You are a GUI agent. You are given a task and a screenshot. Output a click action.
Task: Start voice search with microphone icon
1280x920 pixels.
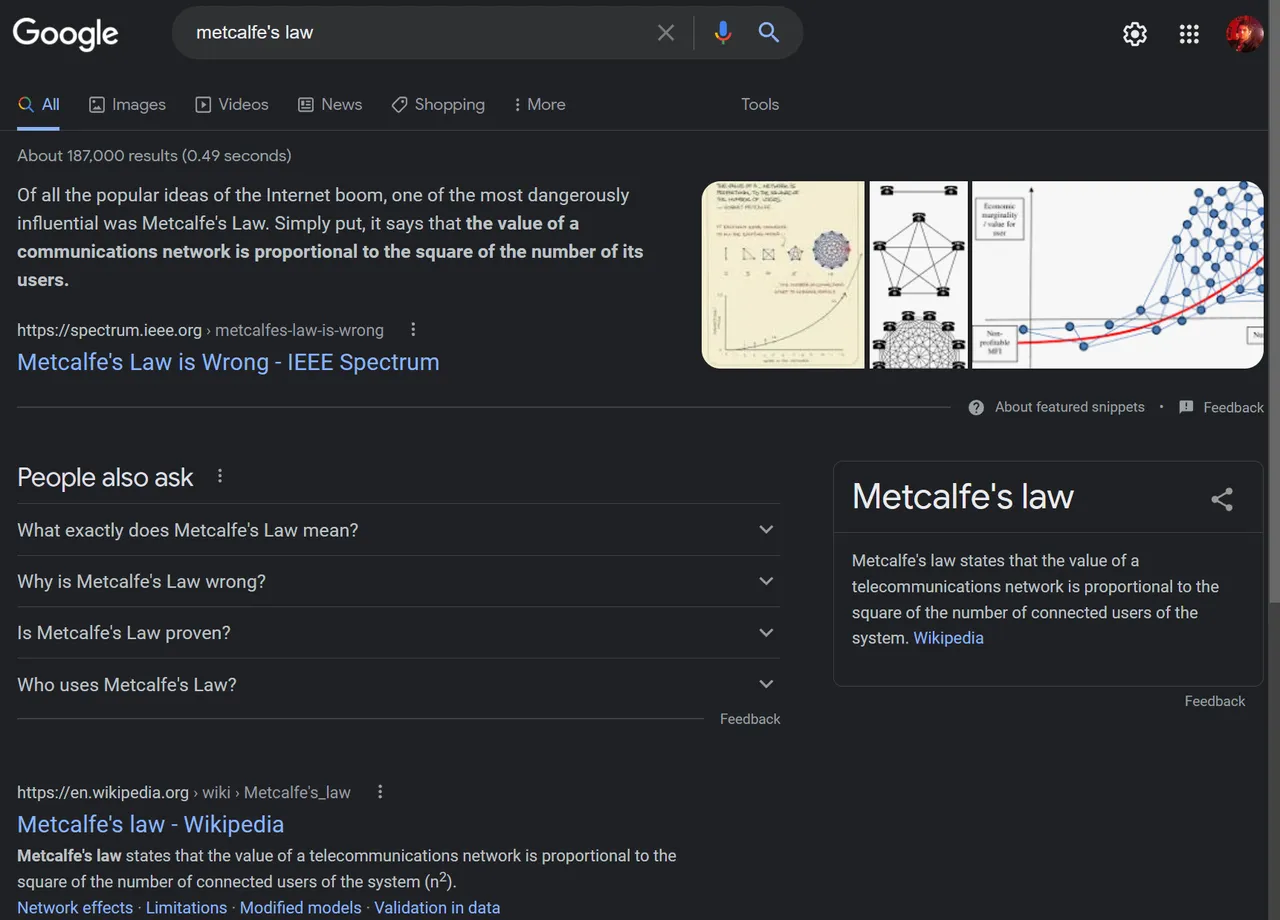coord(723,33)
